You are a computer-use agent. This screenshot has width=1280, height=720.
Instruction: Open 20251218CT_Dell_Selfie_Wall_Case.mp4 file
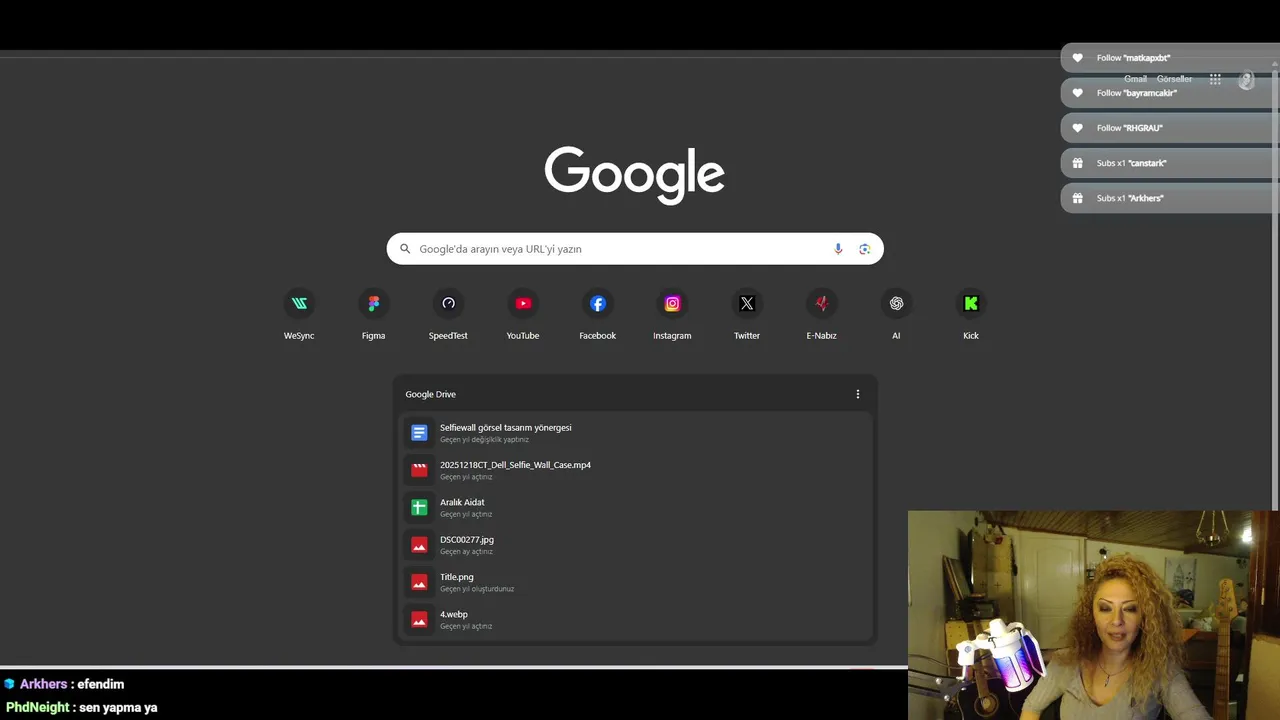[635, 470]
